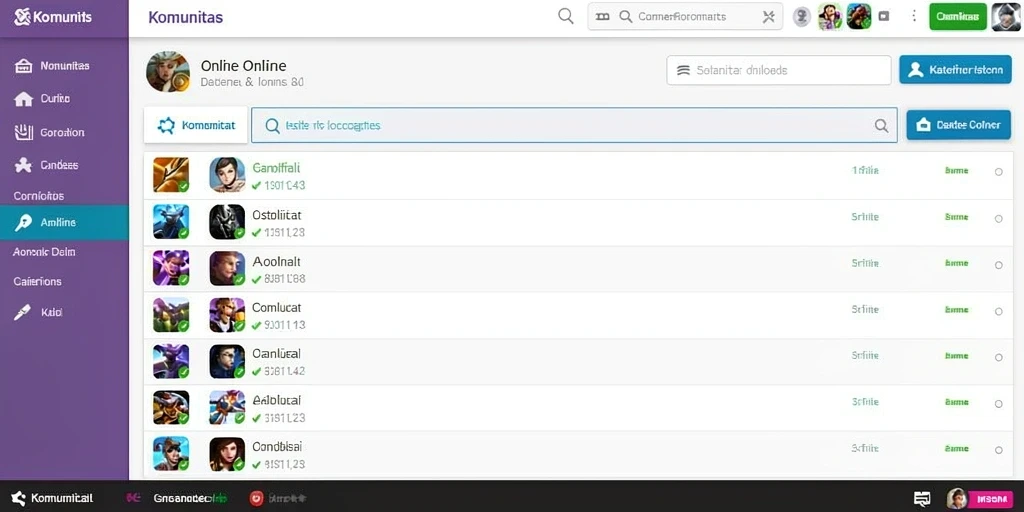This screenshot has height=512, width=1024.
Task: Click the green button in header
Action: pyautogui.click(x=957, y=17)
